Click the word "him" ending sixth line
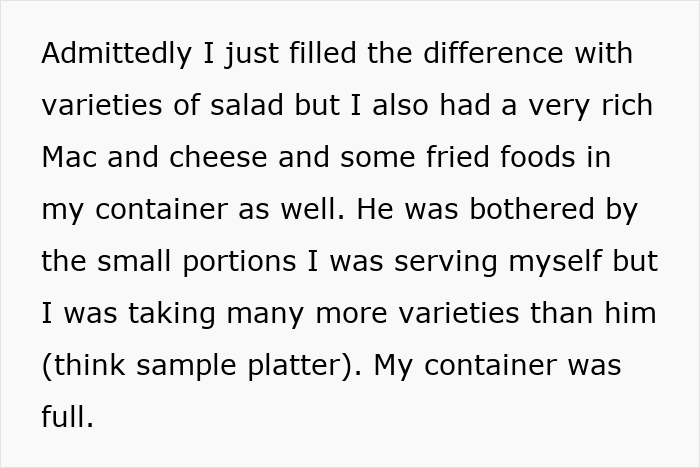700x468 pixels. pyautogui.click(x=630, y=313)
